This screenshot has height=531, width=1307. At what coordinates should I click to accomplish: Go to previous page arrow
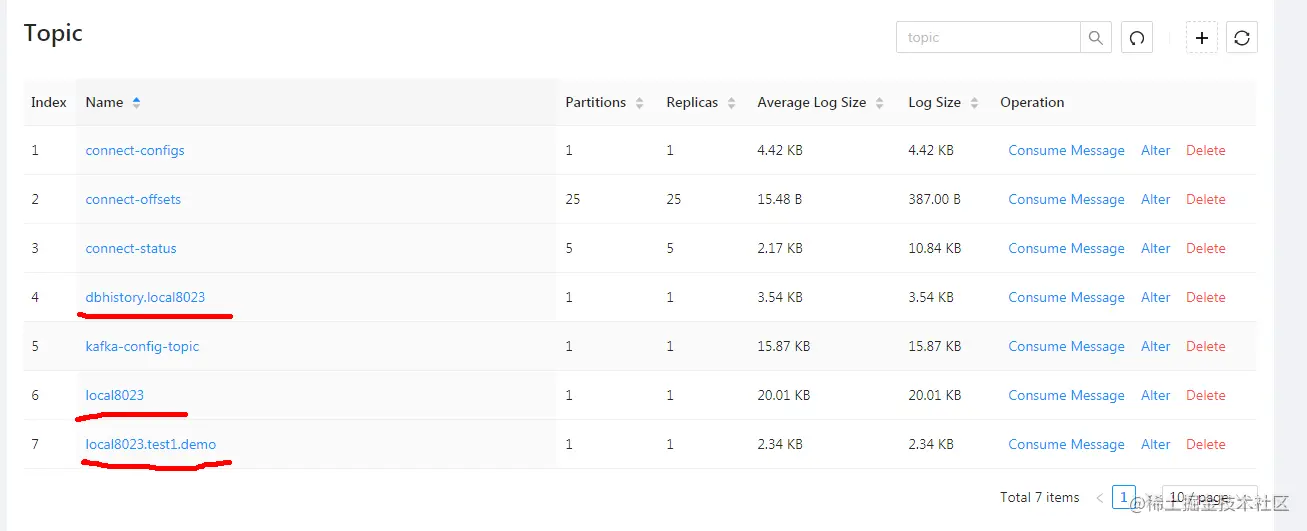1099,497
